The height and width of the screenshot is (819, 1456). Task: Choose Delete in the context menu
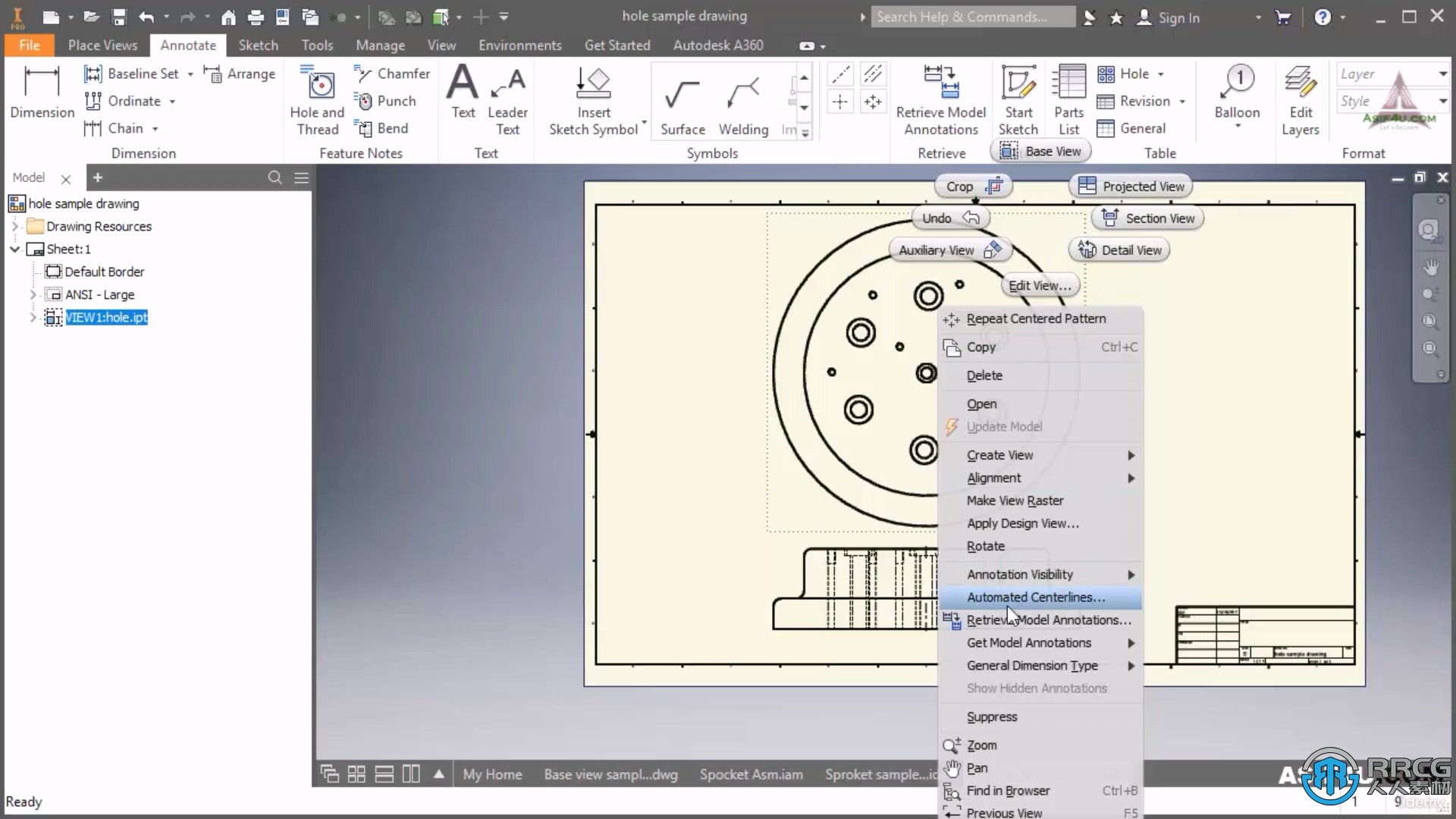coord(1040,375)
